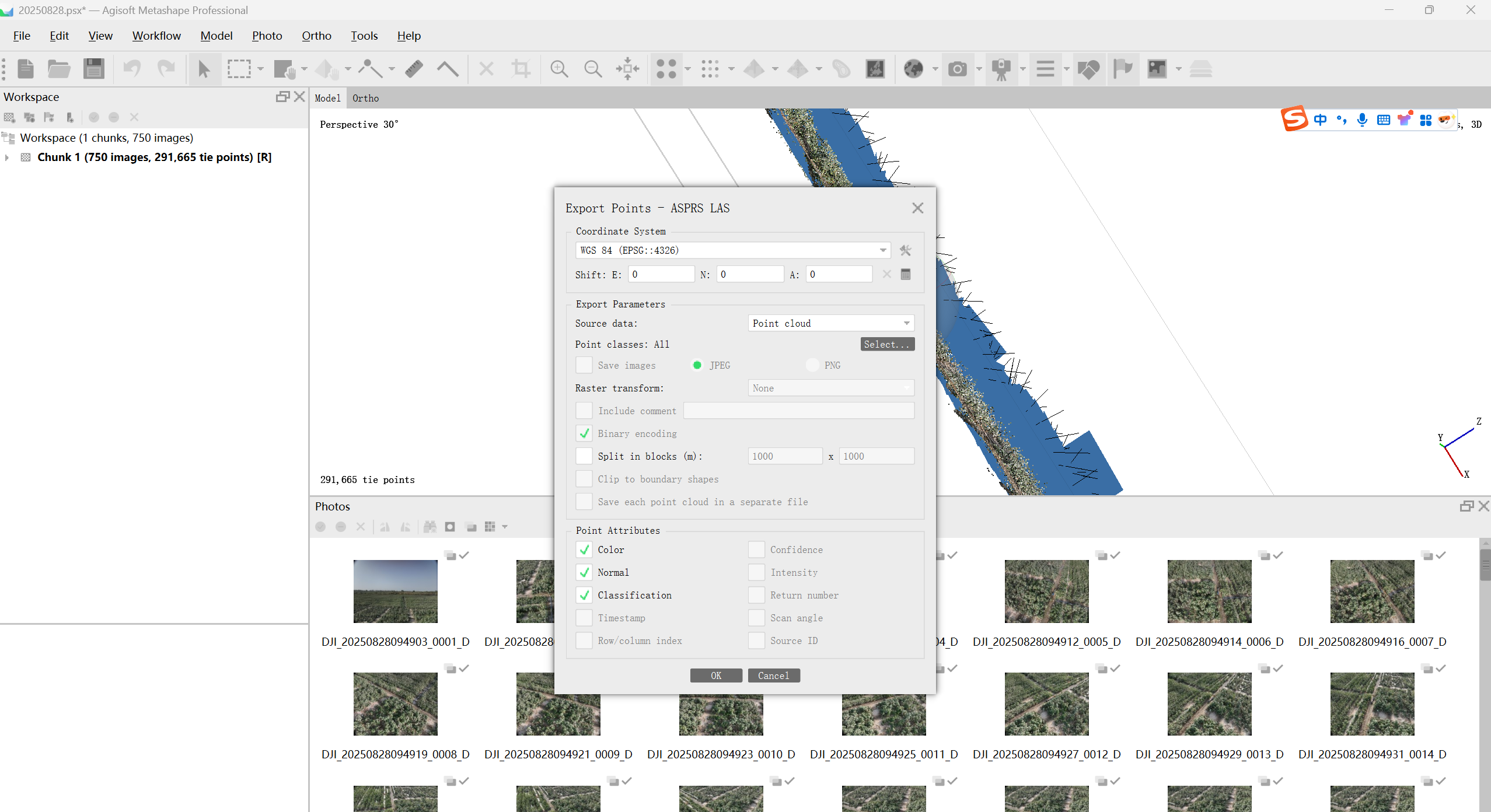Click OK in Export Points dialog

pyautogui.click(x=716, y=675)
